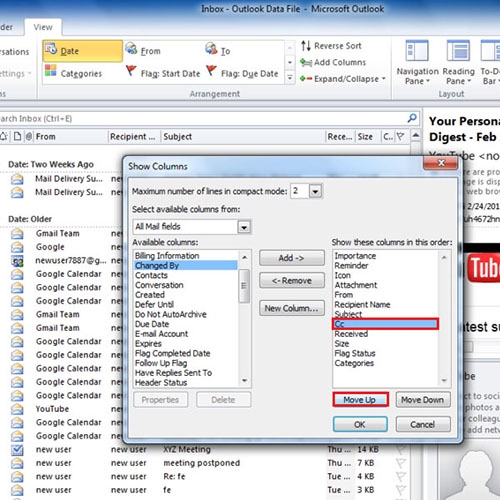Click the Move Up button
Image resolution: width=500 pixels, height=500 pixels.
click(360, 399)
